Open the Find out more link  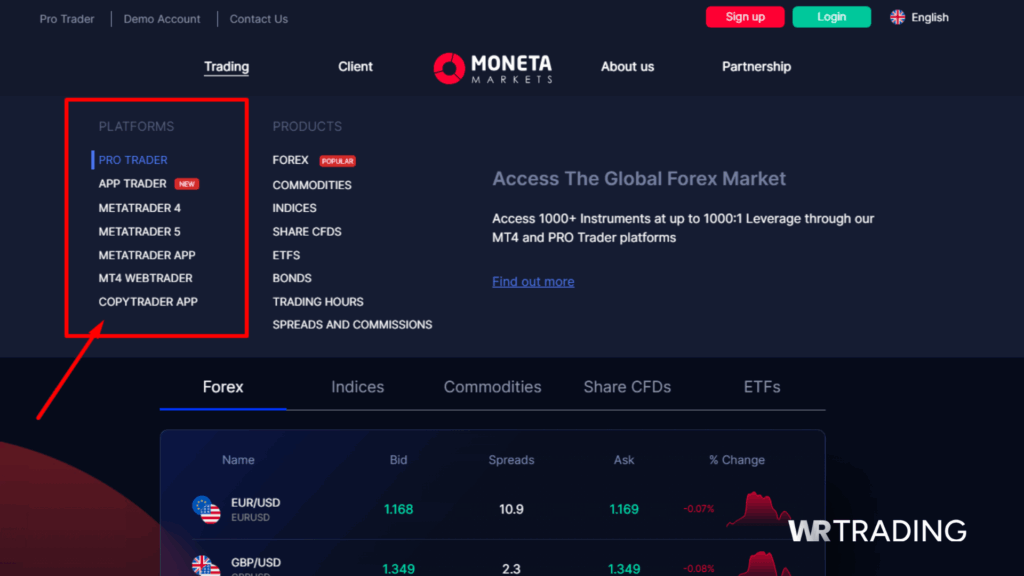[533, 281]
